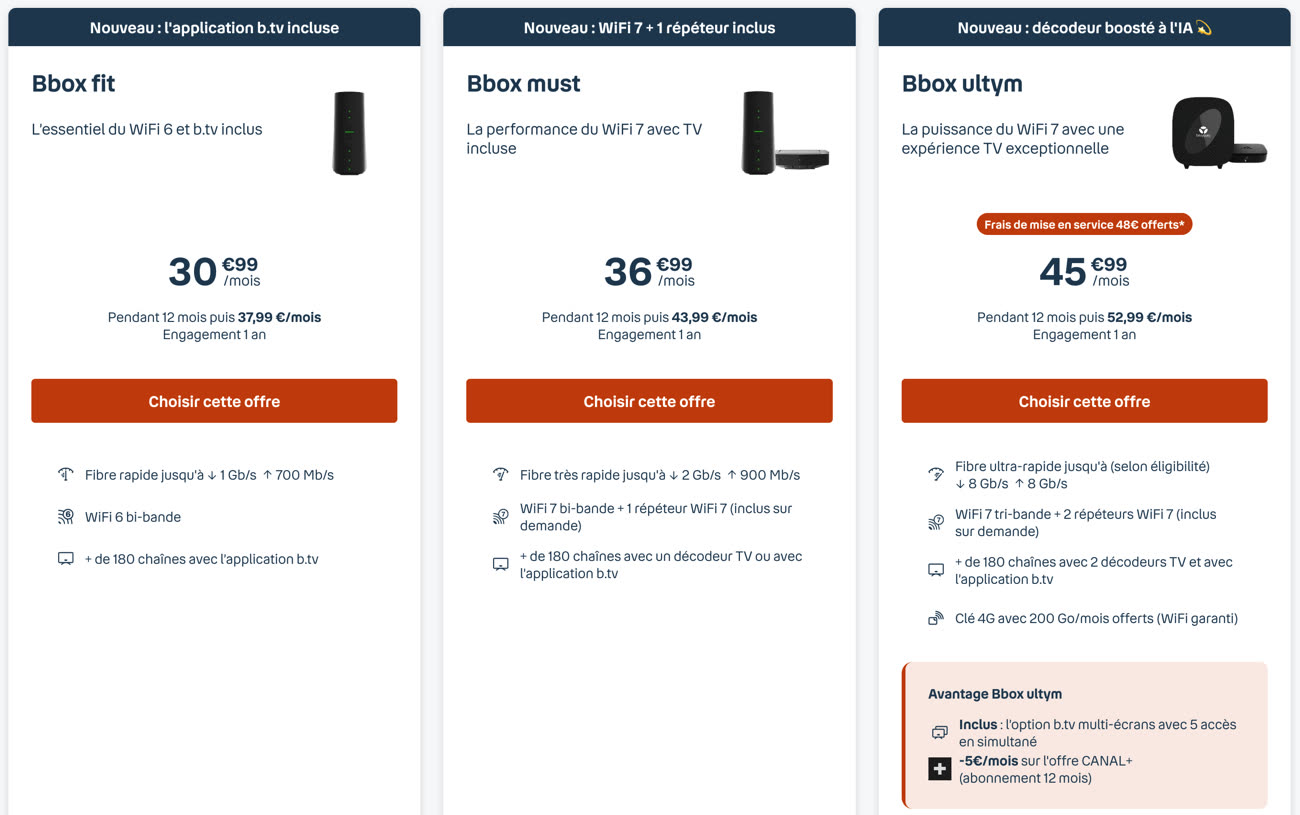
Task: Choose the Bbox must offer
Action: pyautogui.click(x=649, y=401)
